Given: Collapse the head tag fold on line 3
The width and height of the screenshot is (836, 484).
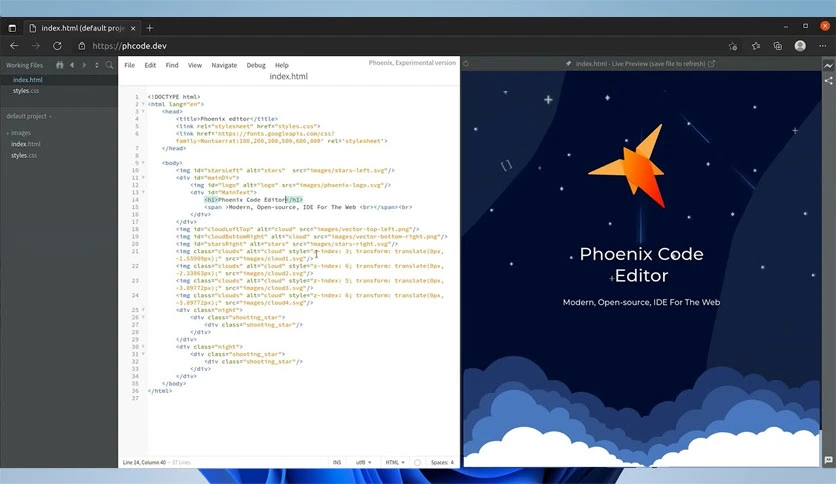Looking at the screenshot, I should tap(143, 111).
